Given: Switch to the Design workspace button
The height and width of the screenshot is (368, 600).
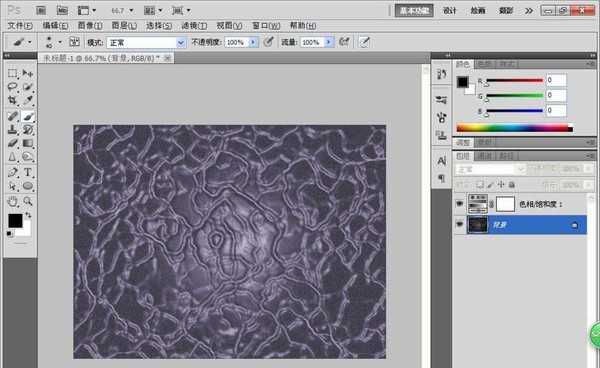Looking at the screenshot, I should click(x=450, y=10).
